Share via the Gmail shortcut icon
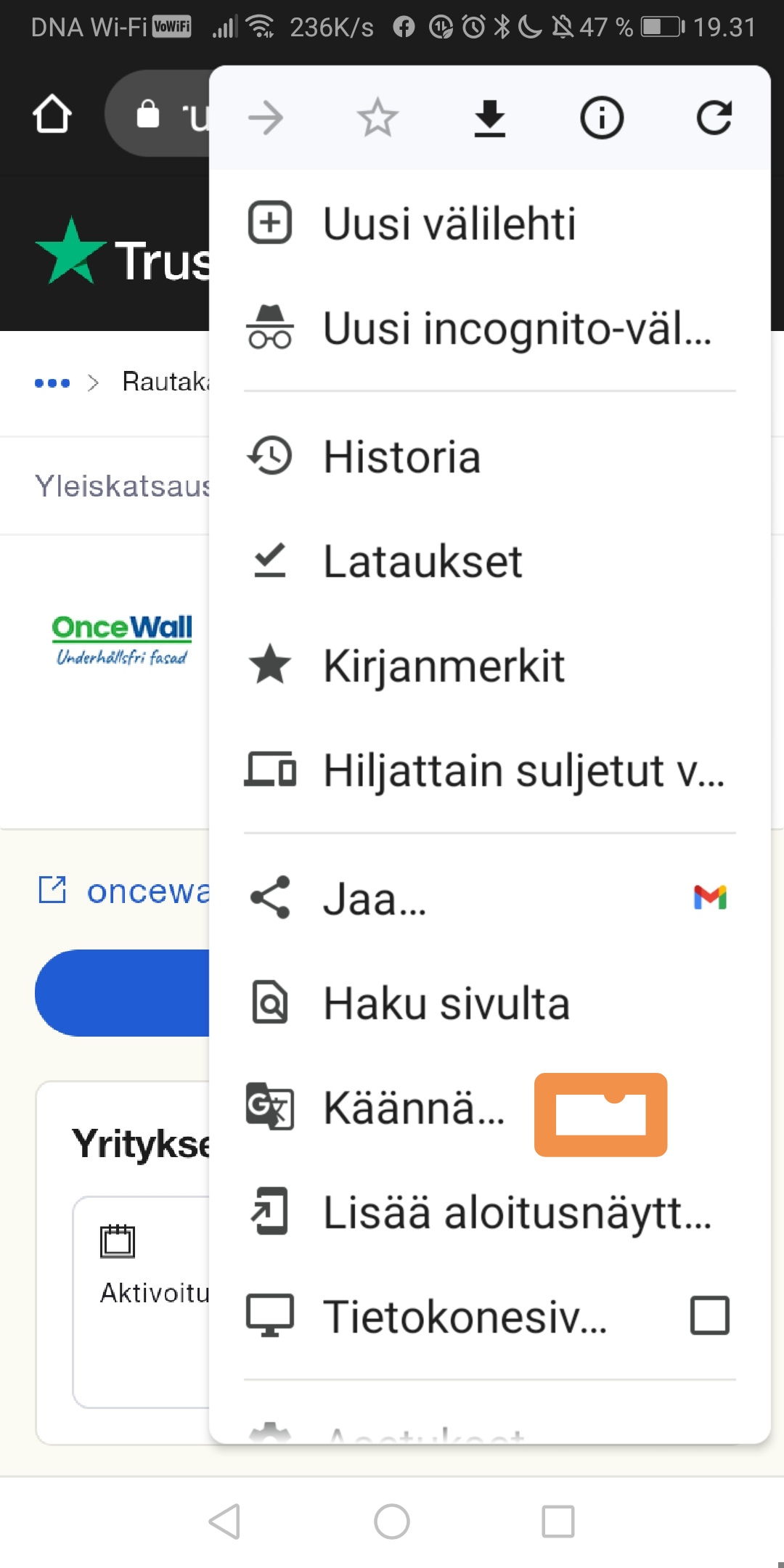The image size is (784, 1568). point(710,898)
